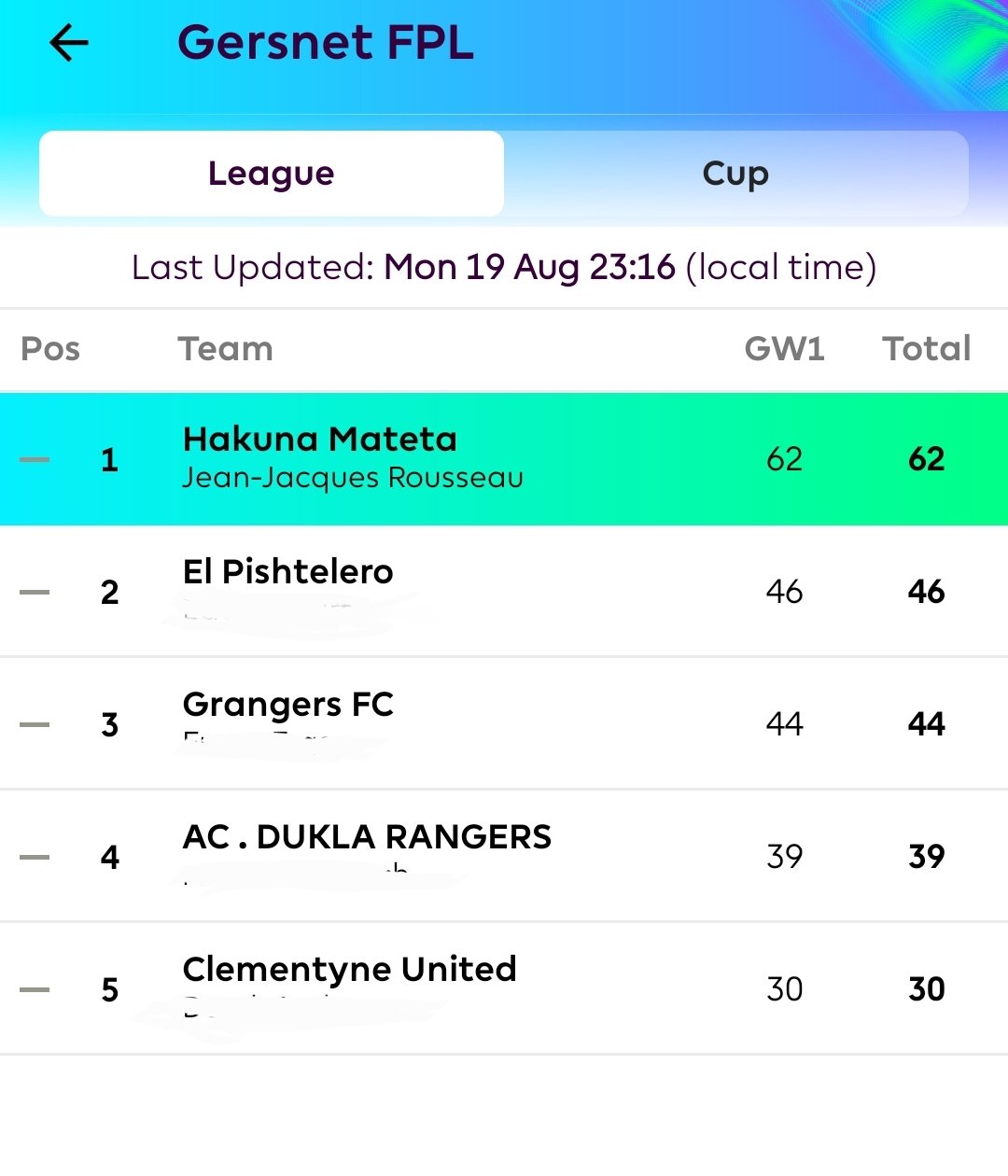Viewport: 1008px width, 1176px height.
Task: Select Clementyne United team entry
Action: point(504,989)
